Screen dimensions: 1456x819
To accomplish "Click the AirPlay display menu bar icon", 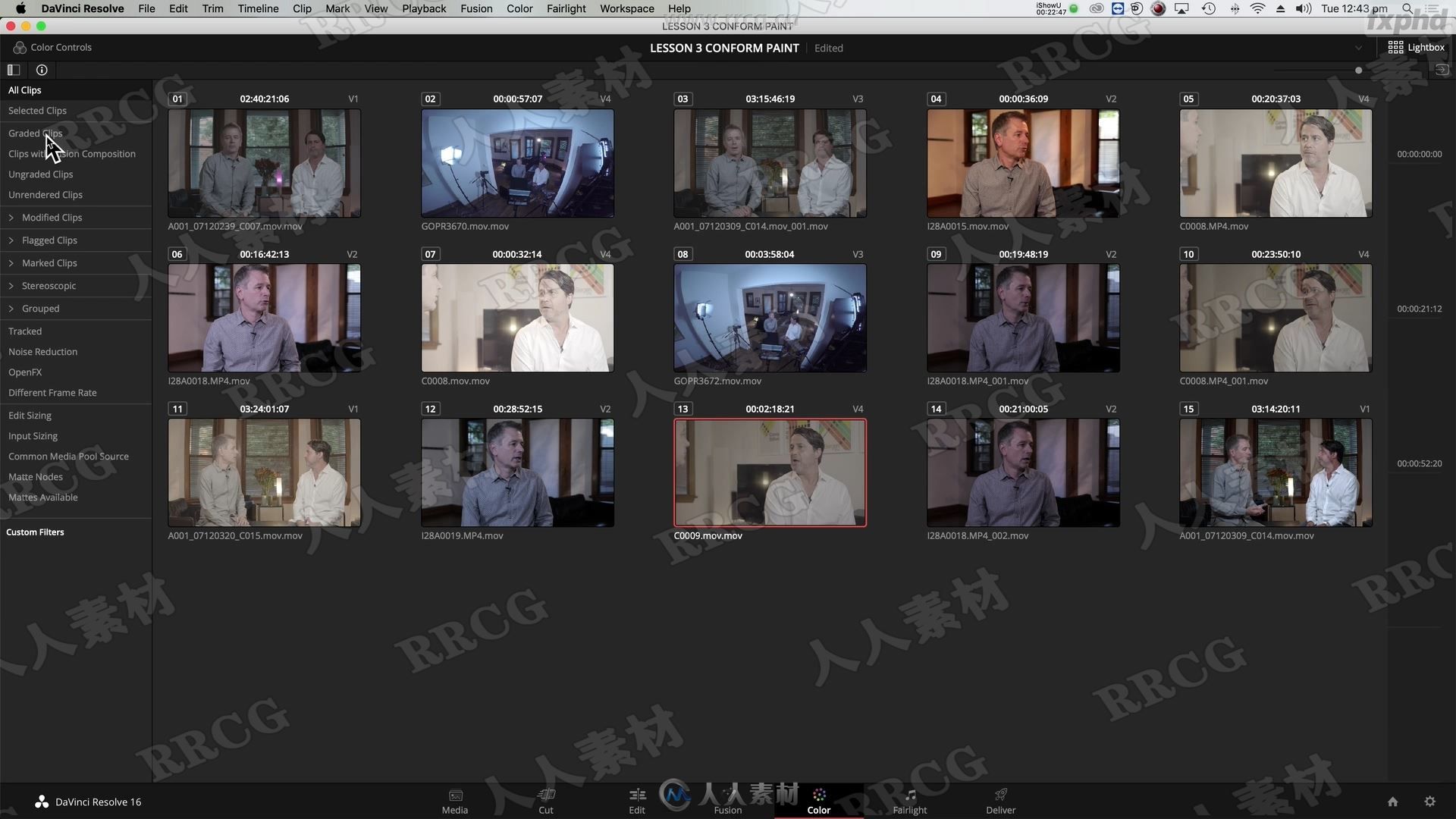I will (x=1181, y=8).
